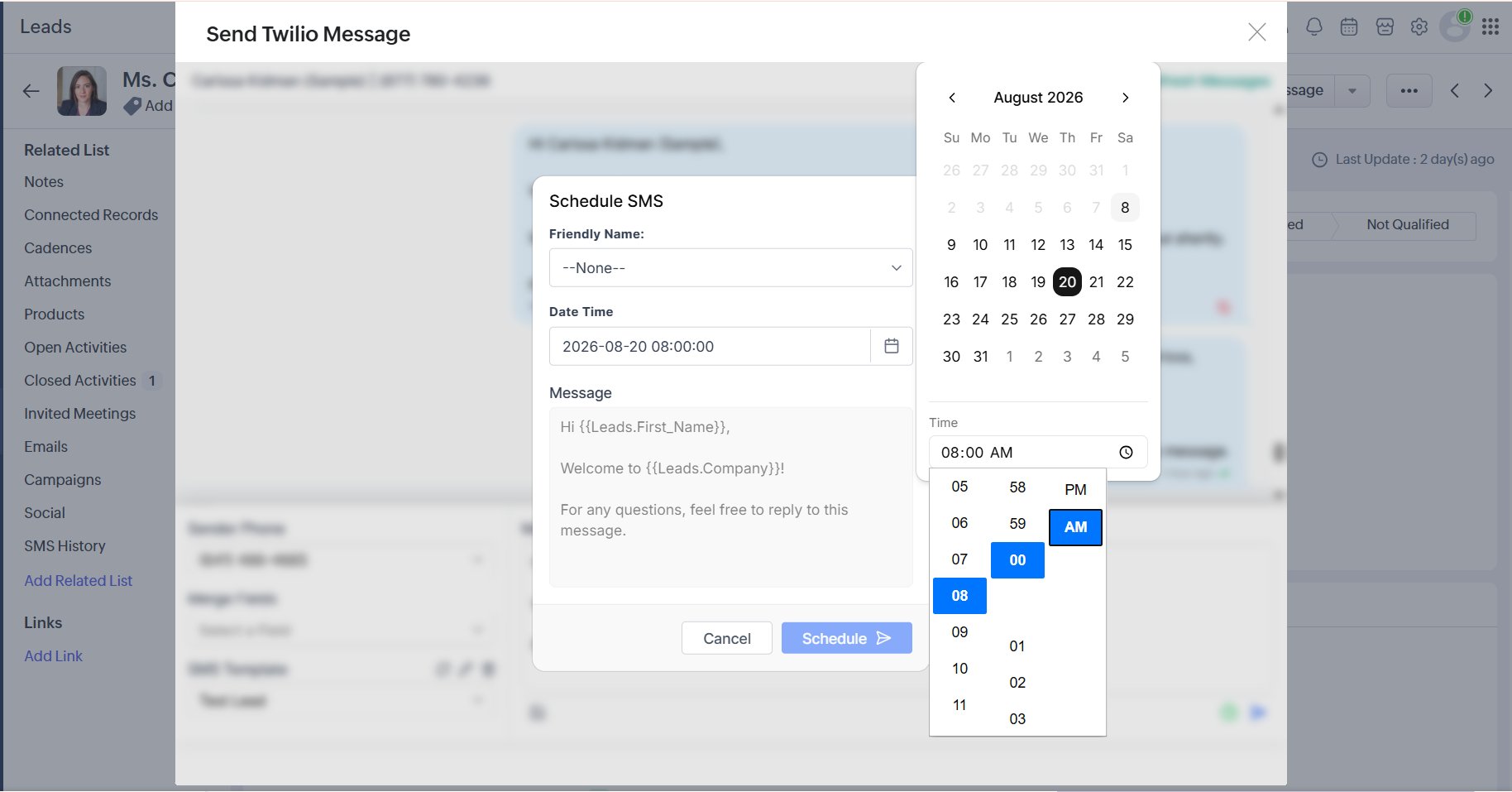
Task: Open Attachments in Related List
Action: [68, 281]
